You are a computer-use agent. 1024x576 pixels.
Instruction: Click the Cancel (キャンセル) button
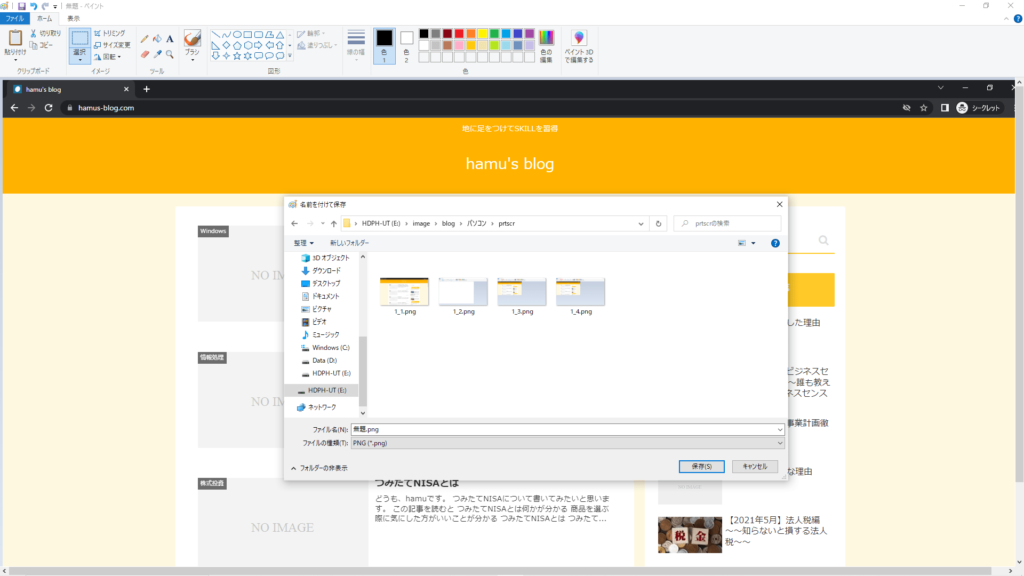point(754,466)
